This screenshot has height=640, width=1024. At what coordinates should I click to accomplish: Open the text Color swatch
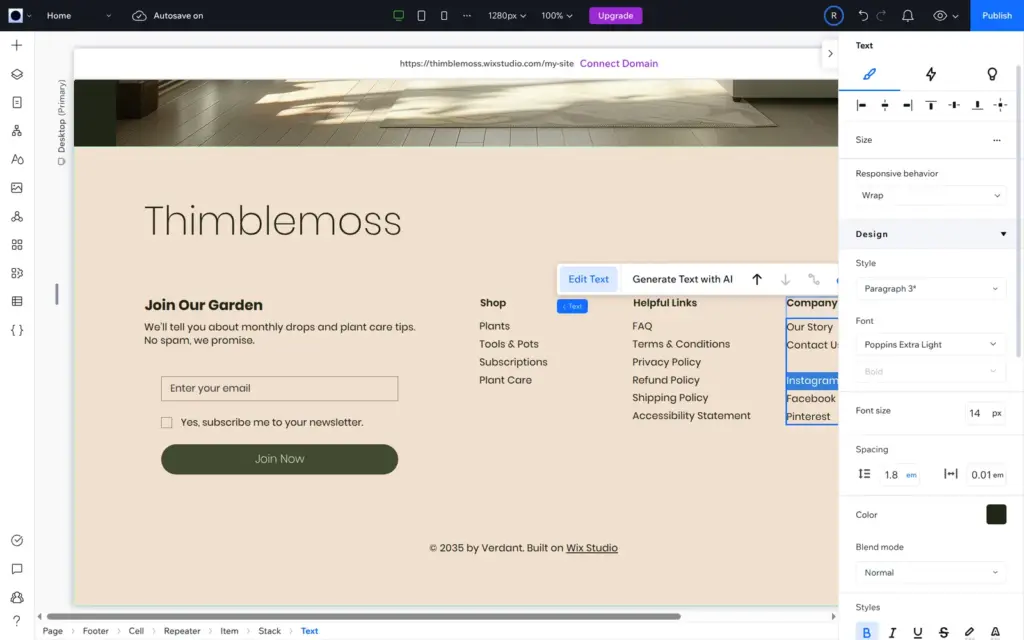click(x=996, y=515)
